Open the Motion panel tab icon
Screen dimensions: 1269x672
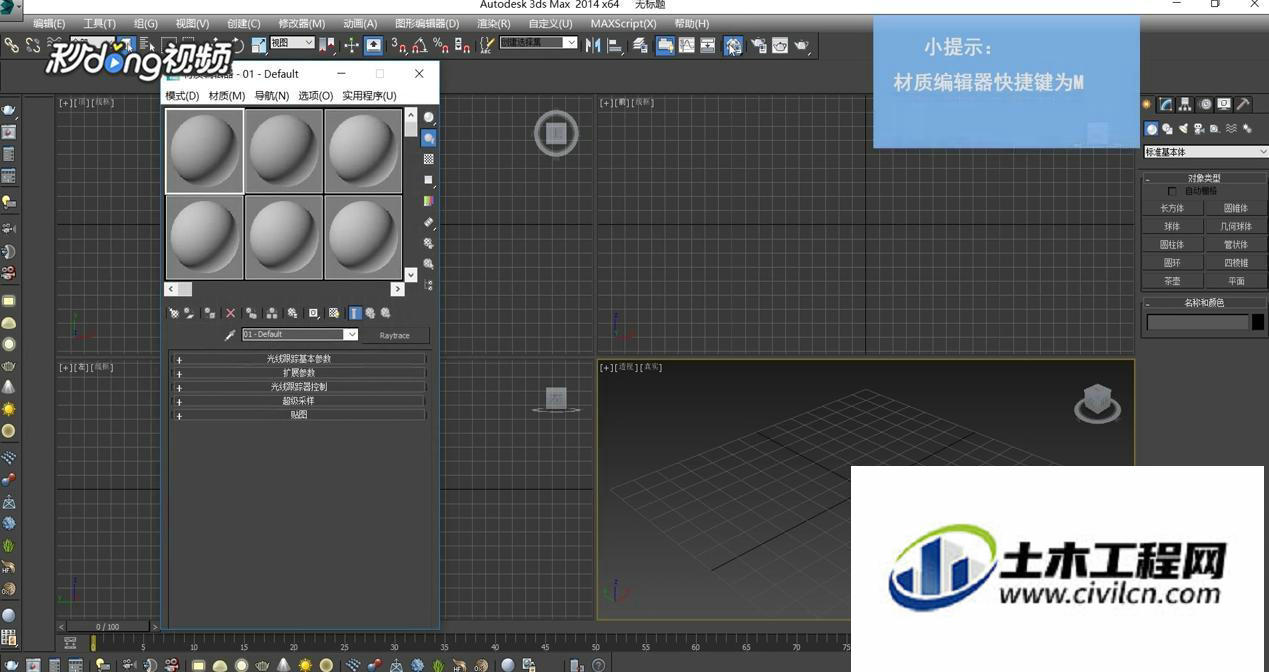(1205, 104)
